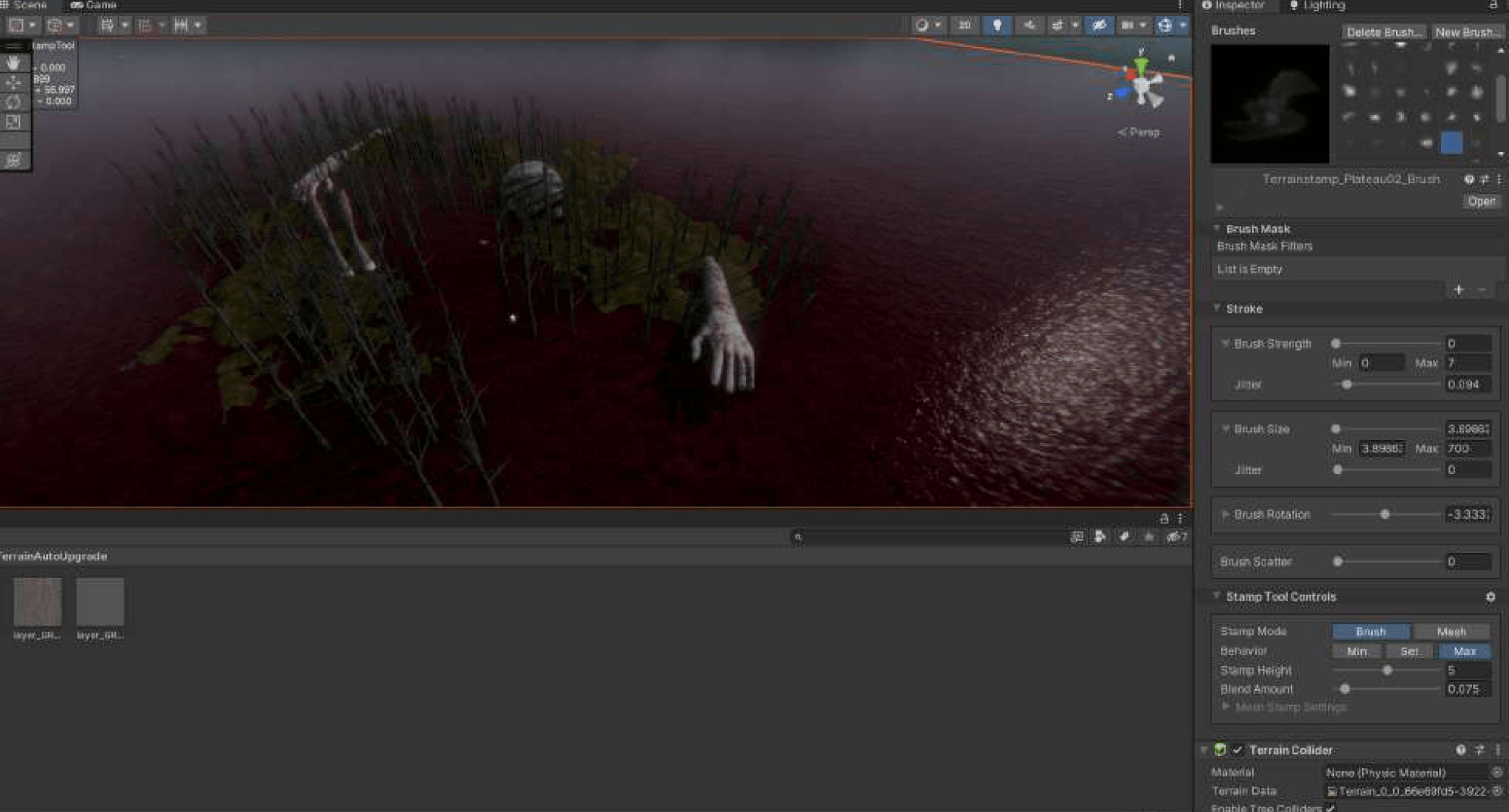Screen dimensions: 1509x812
Task: Collapse the Stroke section
Action: coord(1217,308)
